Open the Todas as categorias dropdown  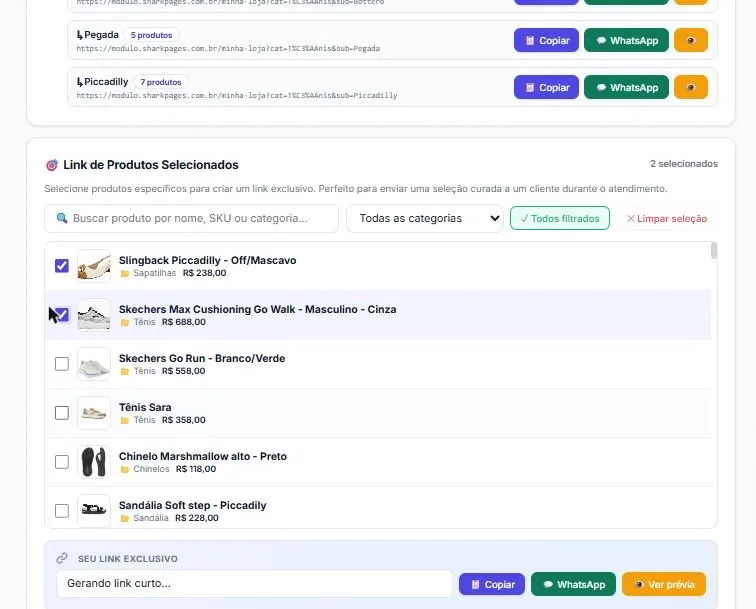click(x=425, y=218)
